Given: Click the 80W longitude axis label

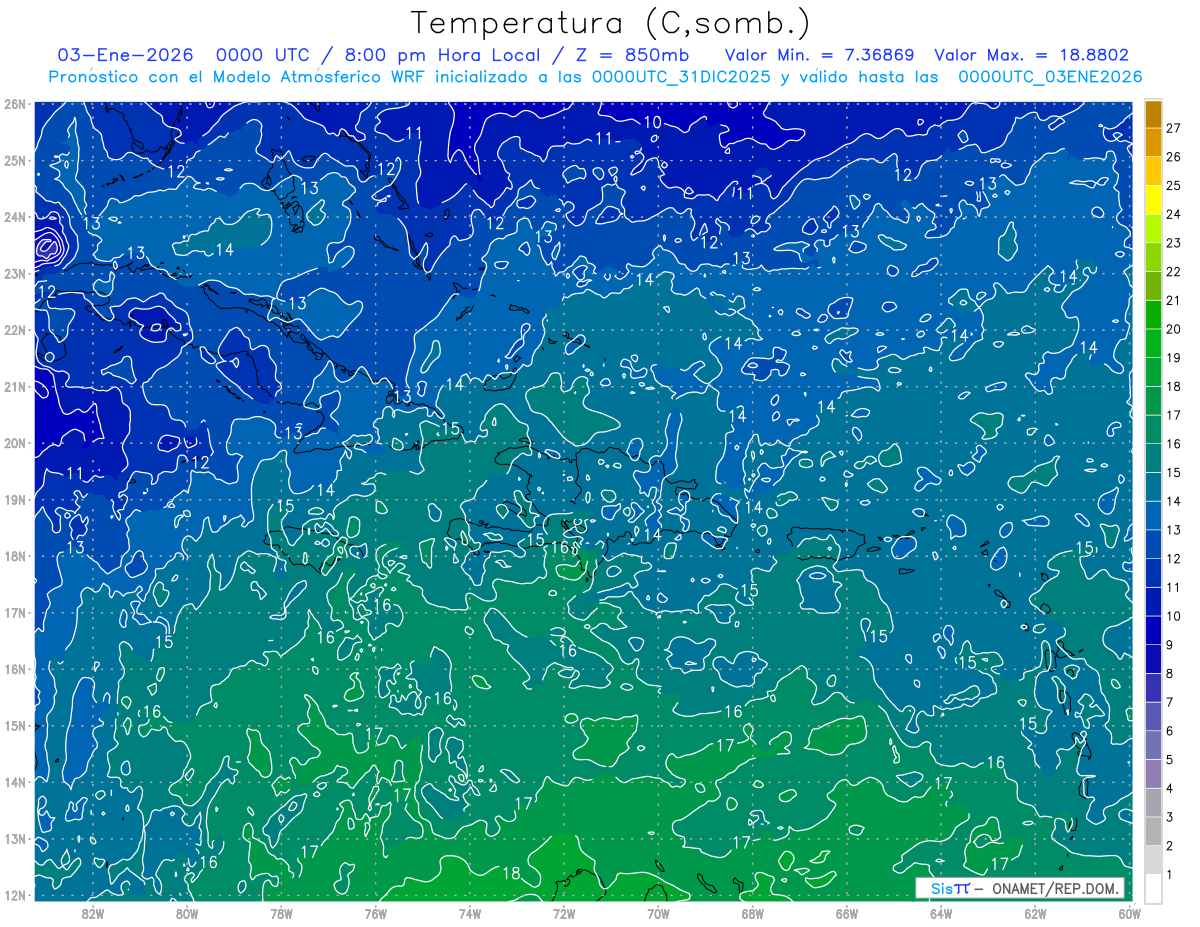Looking at the screenshot, I should [x=187, y=912].
